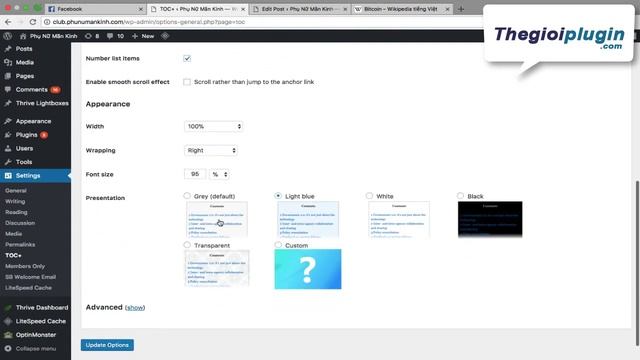Uncheck Number list items checkbox
The height and width of the screenshot is (360, 640).
187,58
